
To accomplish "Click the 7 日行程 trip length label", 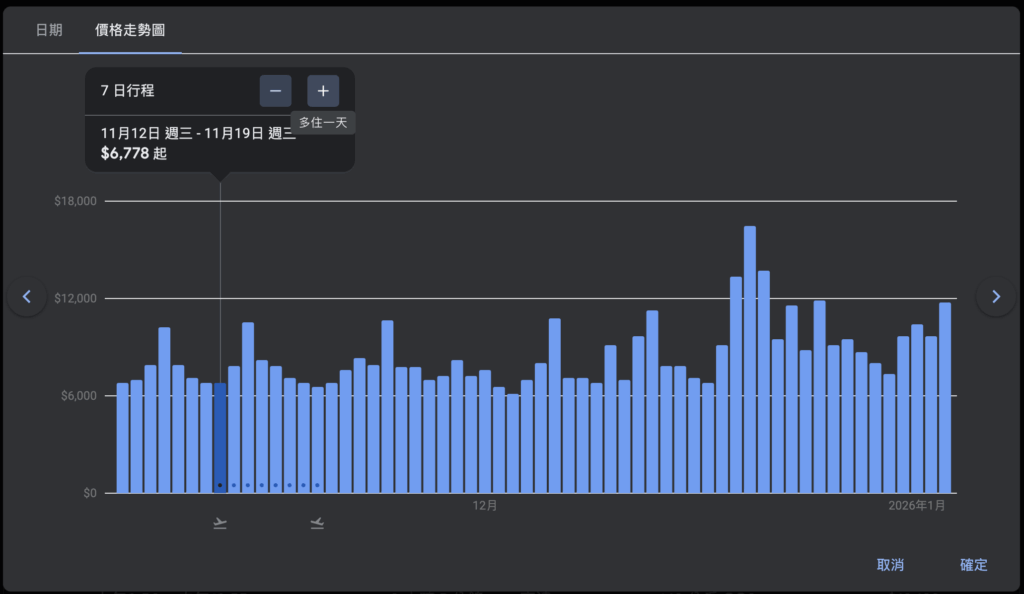I will [x=128, y=91].
